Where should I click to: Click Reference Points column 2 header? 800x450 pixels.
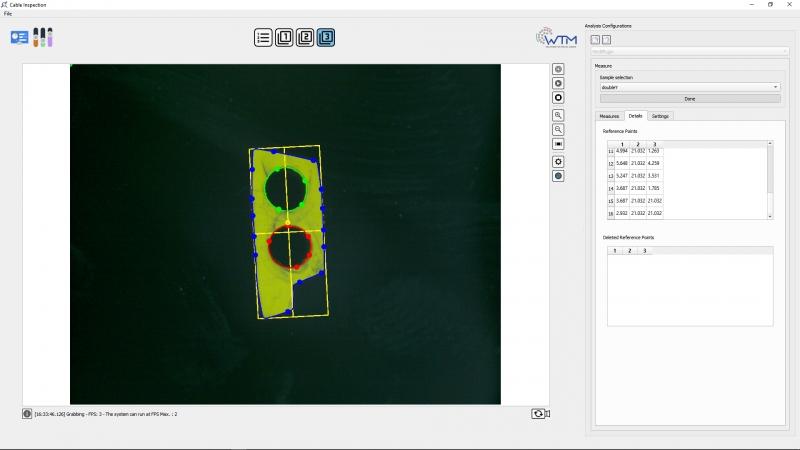(x=638, y=144)
